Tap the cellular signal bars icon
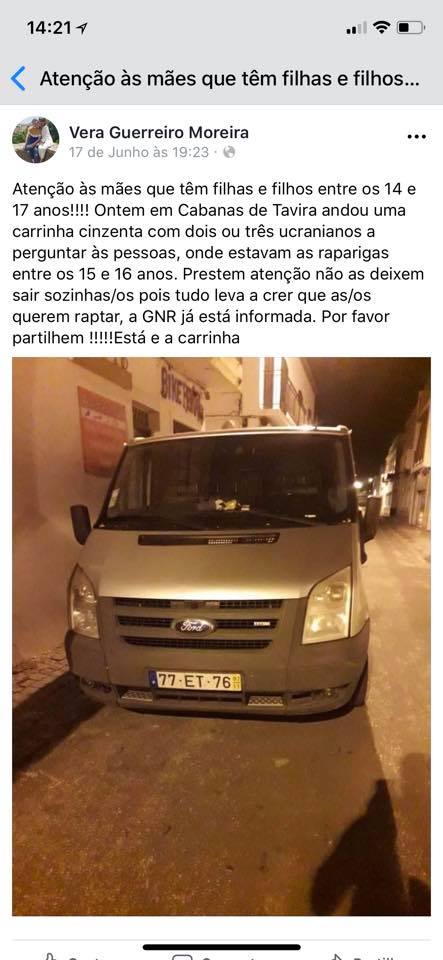Image resolution: width=443 pixels, height=960 pixels. point(357,28)
